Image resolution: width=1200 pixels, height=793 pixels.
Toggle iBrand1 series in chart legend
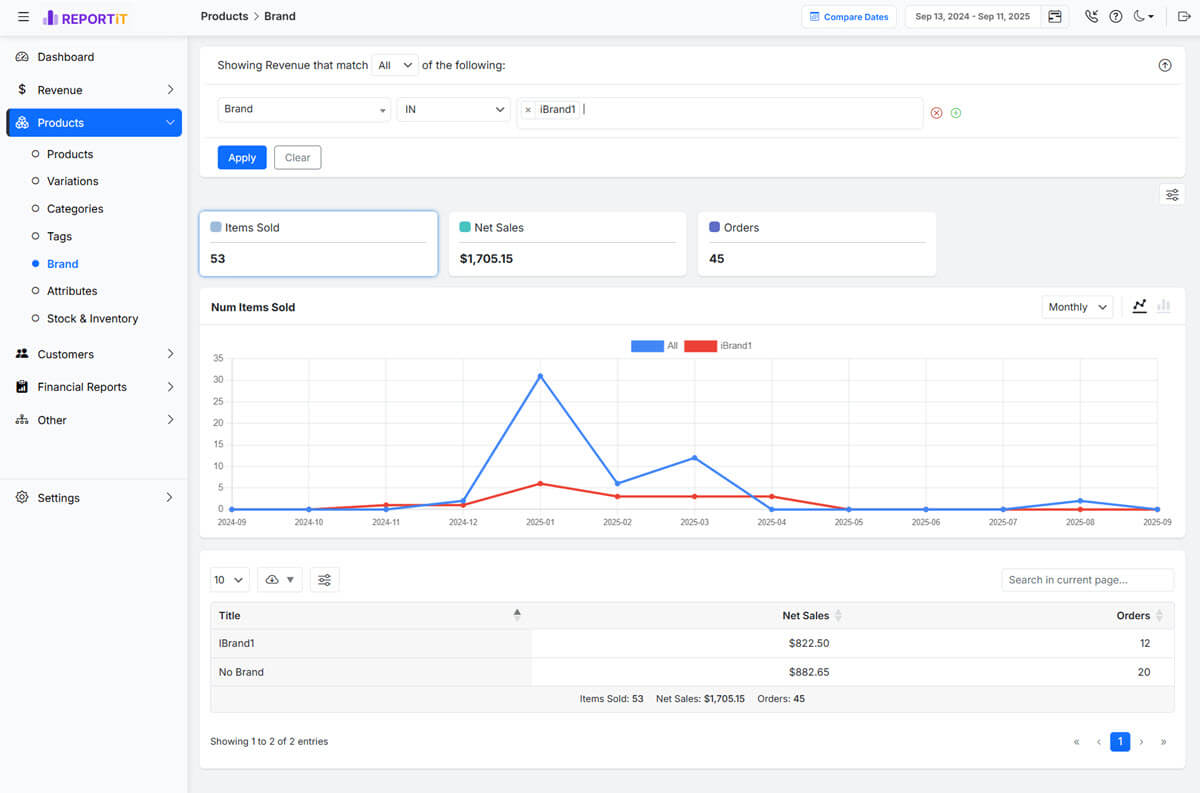718,346
